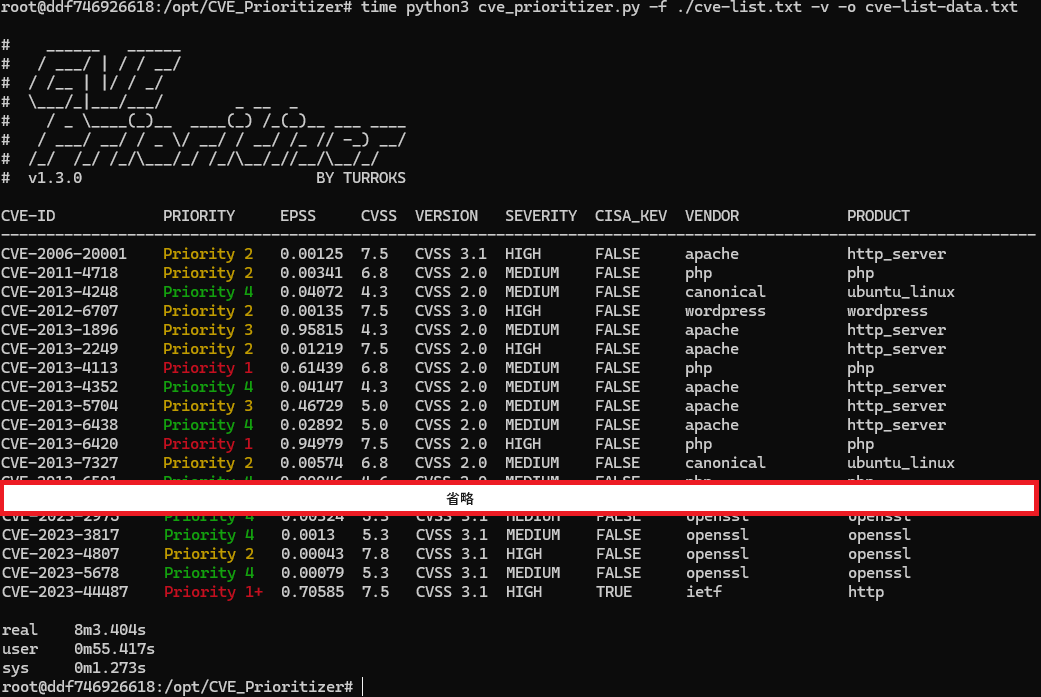Screen dimensions: 1041x697
Task: Select the EPSS column header
Action: [x=298, y=216]
